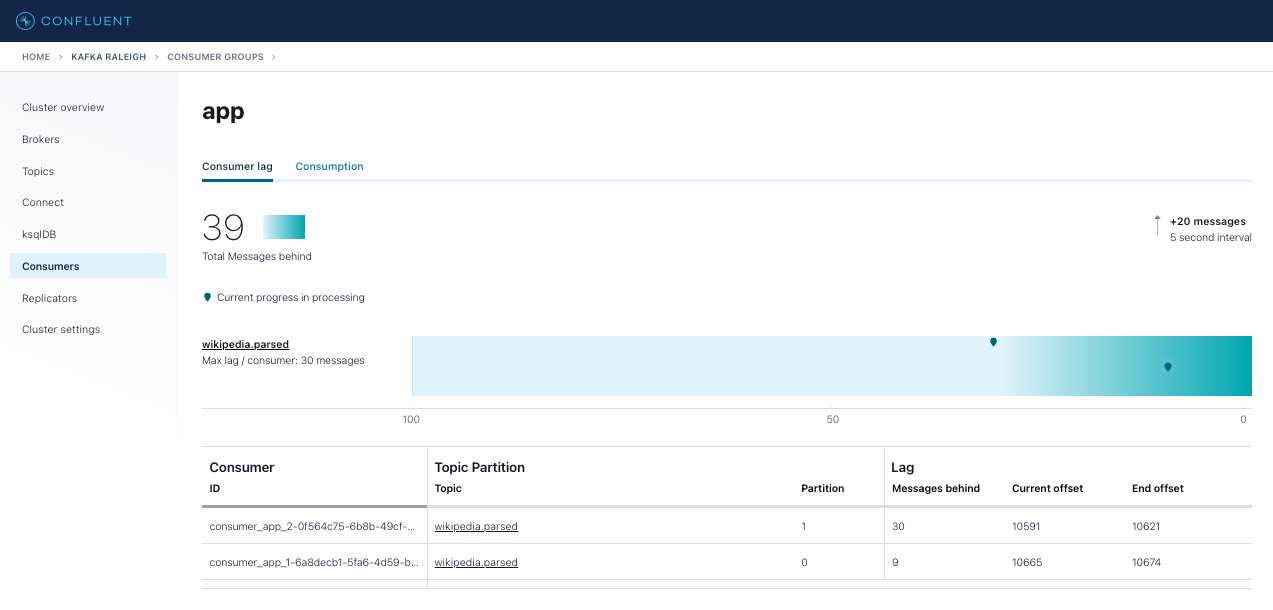The height and width of the screenshot is (610, 1273).
Task: Open wikipedia.parsed link in partition 1 row
Action: coord(476,526)
